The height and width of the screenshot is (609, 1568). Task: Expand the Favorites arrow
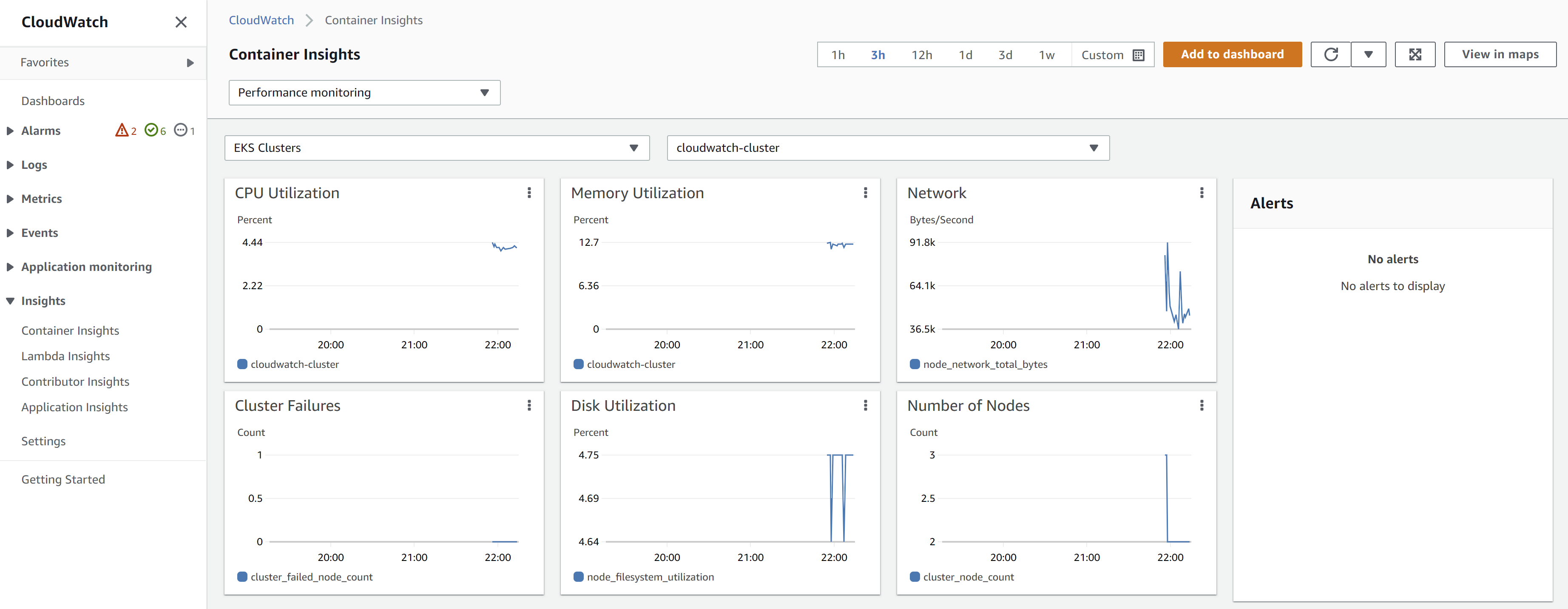click(x=190, y=63)
